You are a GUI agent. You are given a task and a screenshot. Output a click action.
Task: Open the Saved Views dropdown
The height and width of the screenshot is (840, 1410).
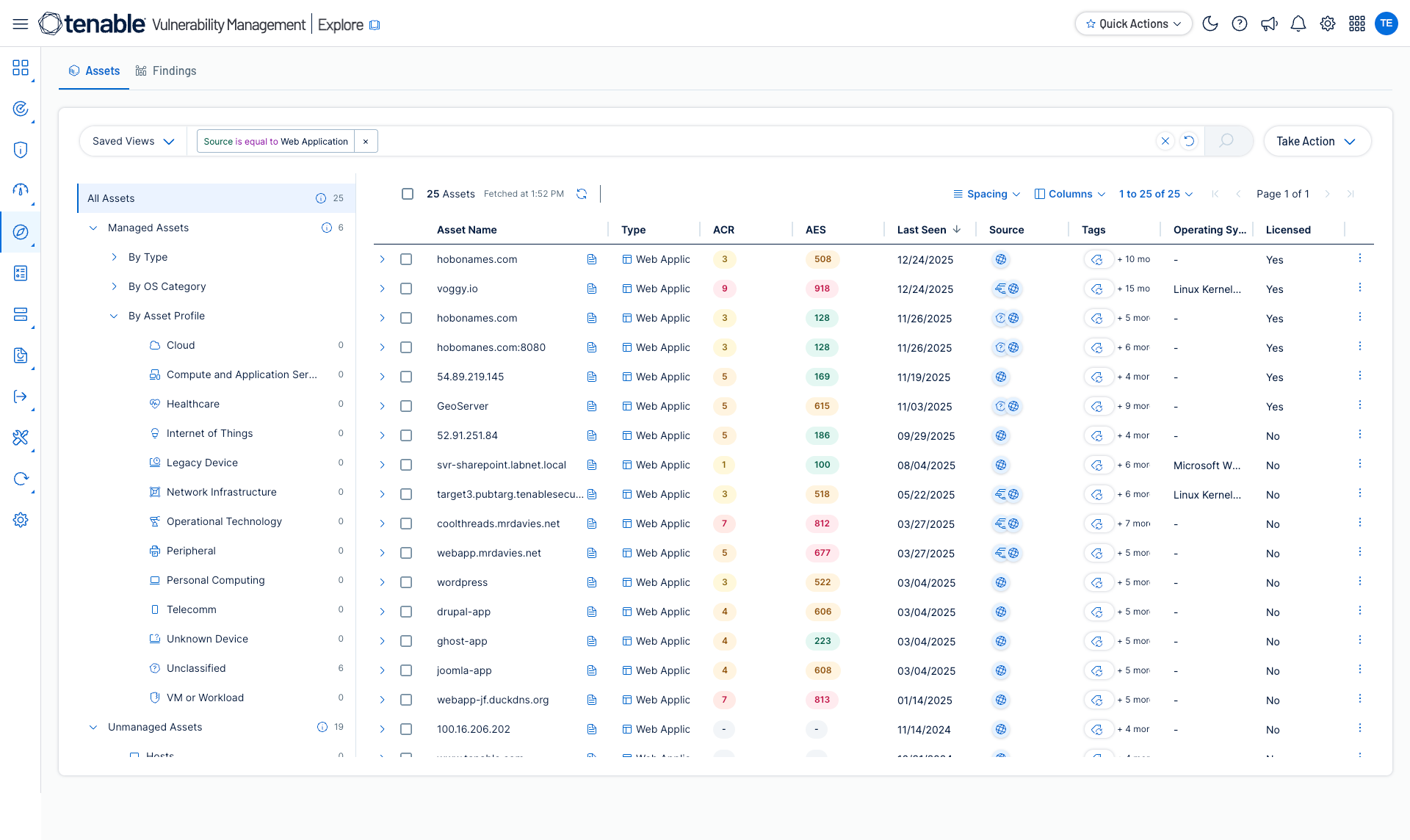point(133,141)
